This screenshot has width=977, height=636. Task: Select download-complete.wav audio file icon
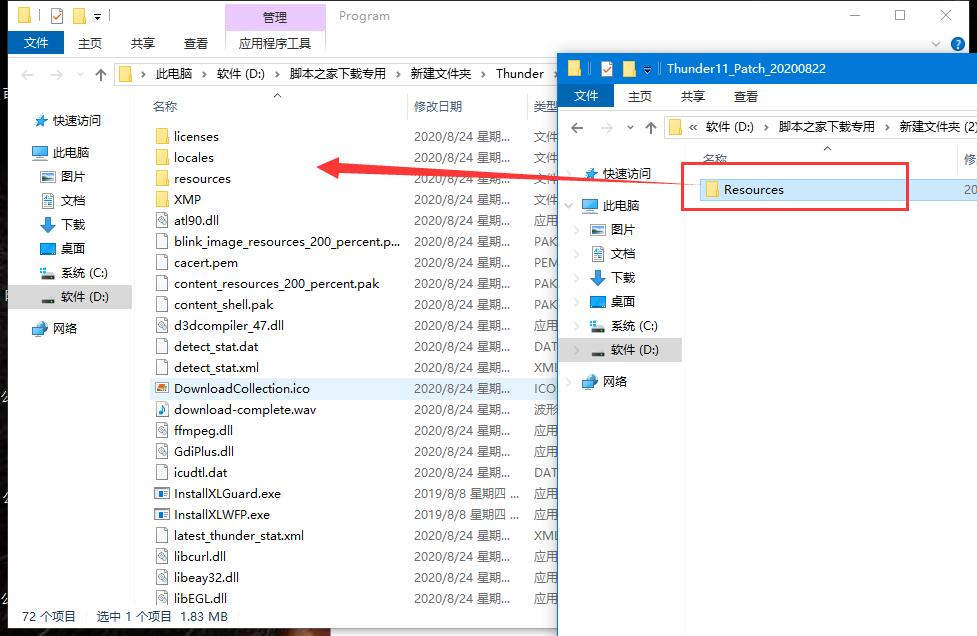(162, 409)
